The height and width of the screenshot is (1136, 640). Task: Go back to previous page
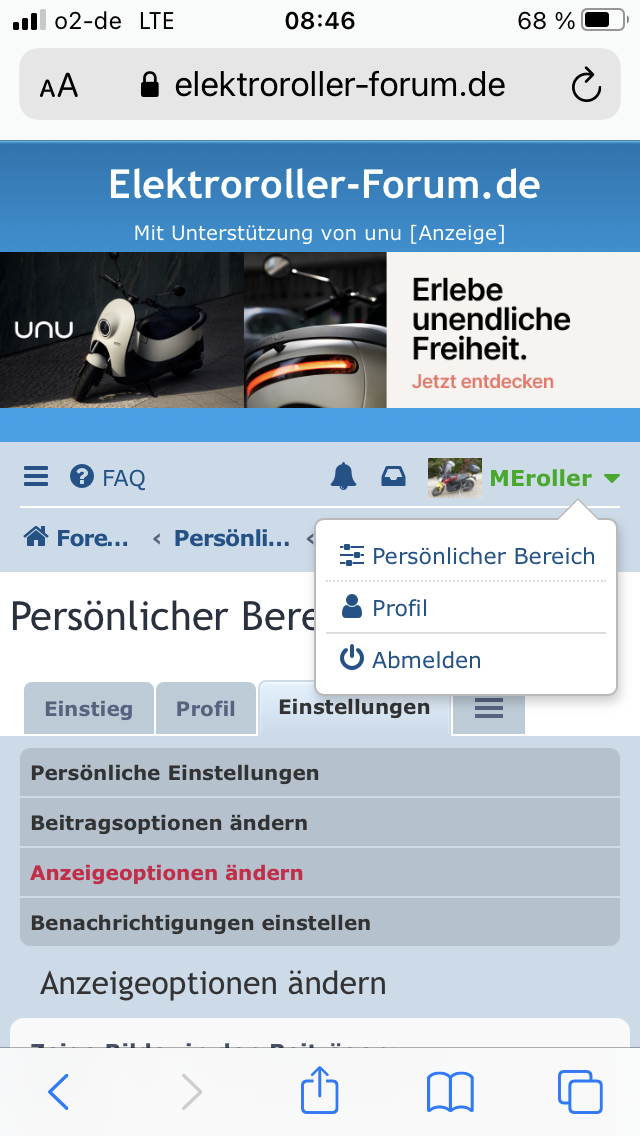pyautogui.click(x=59, y=1091)
